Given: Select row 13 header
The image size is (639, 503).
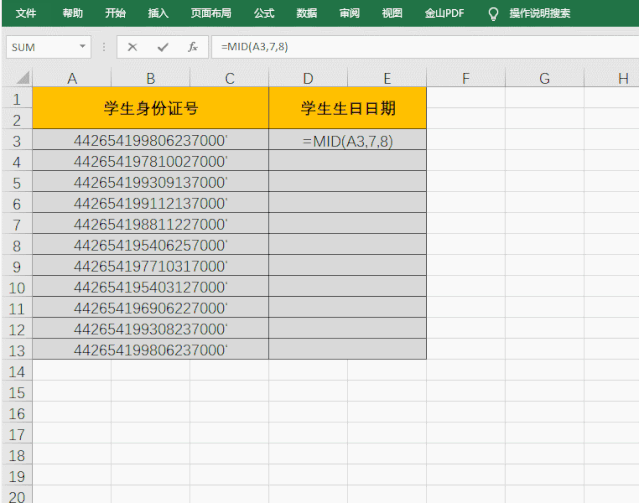Looking at the screenshot, I should tap(16, 350).
